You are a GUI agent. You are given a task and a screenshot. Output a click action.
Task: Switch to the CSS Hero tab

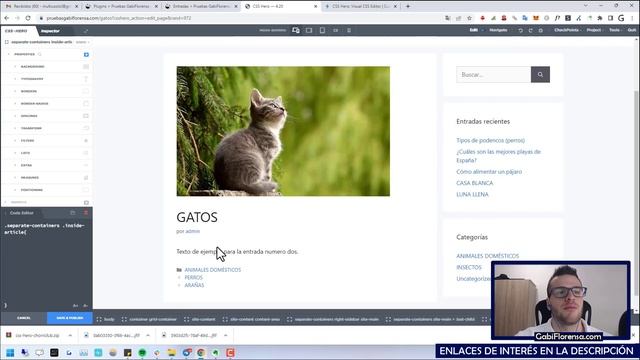coord(16,31)
